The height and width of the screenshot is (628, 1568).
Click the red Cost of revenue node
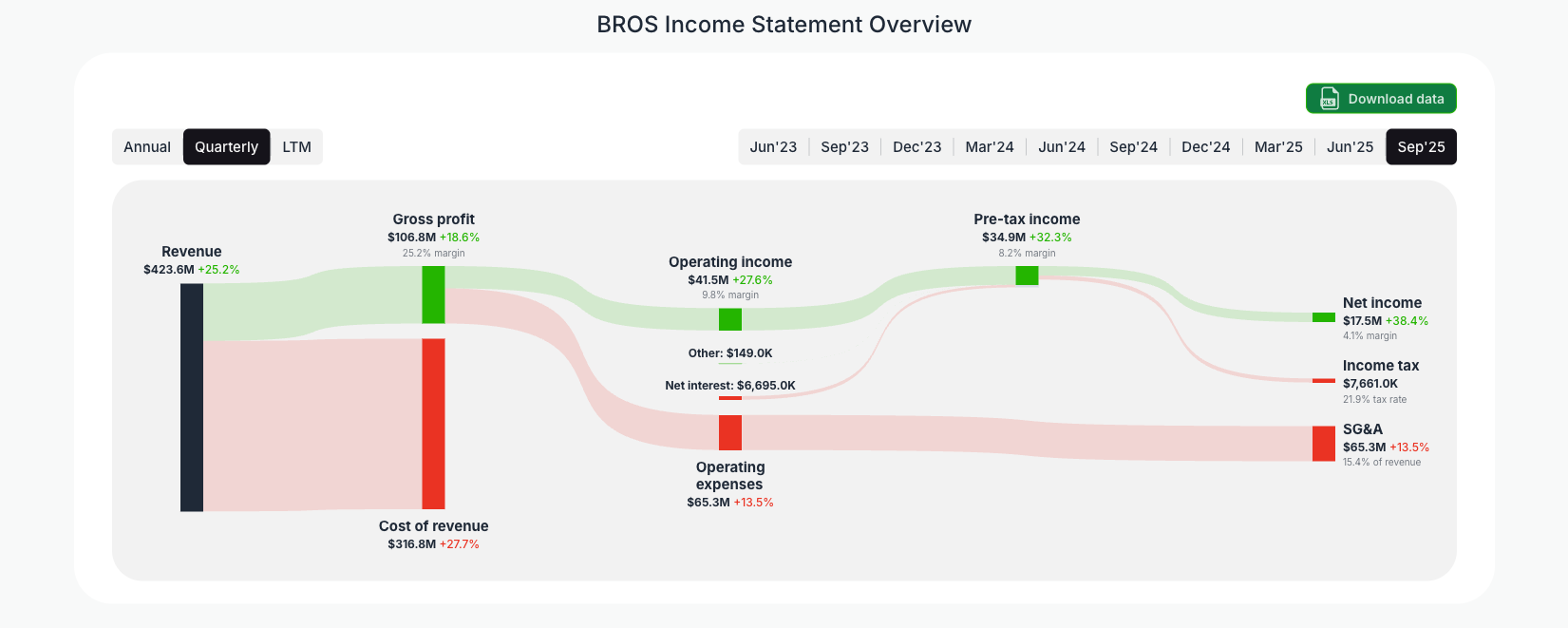[433, 423]
